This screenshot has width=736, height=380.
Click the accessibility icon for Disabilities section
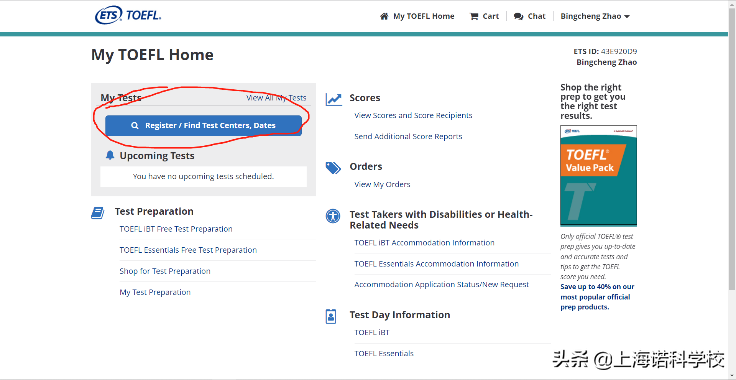tap(333, 216)
